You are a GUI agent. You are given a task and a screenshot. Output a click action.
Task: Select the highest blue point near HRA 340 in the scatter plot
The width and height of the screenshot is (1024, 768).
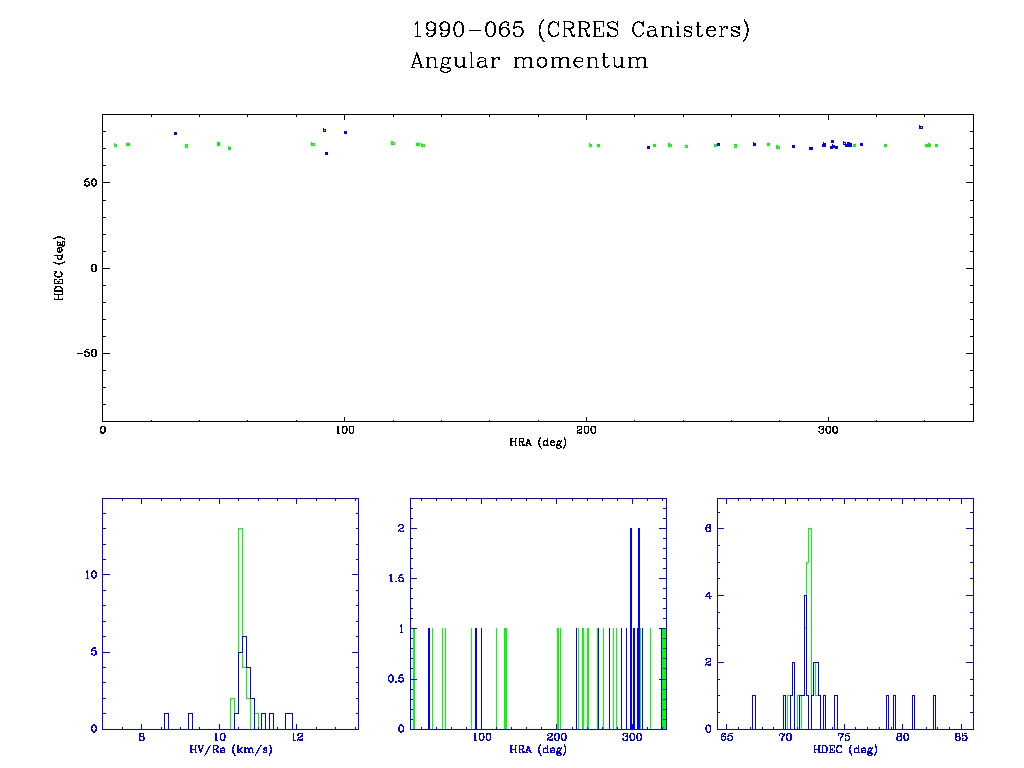pos(921,127)
